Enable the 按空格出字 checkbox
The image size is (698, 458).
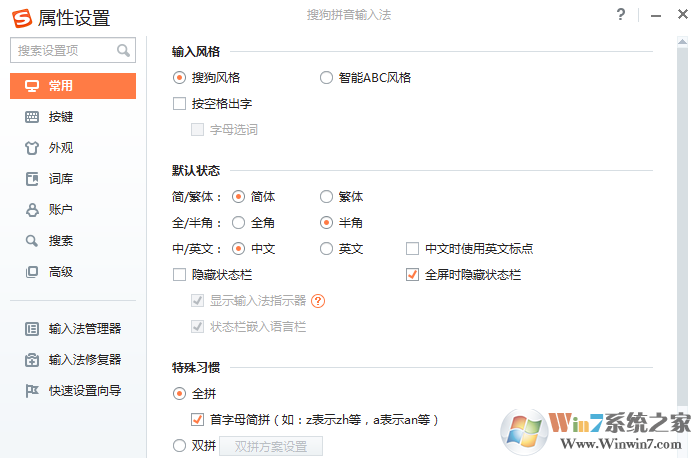(x=180, y=103)
